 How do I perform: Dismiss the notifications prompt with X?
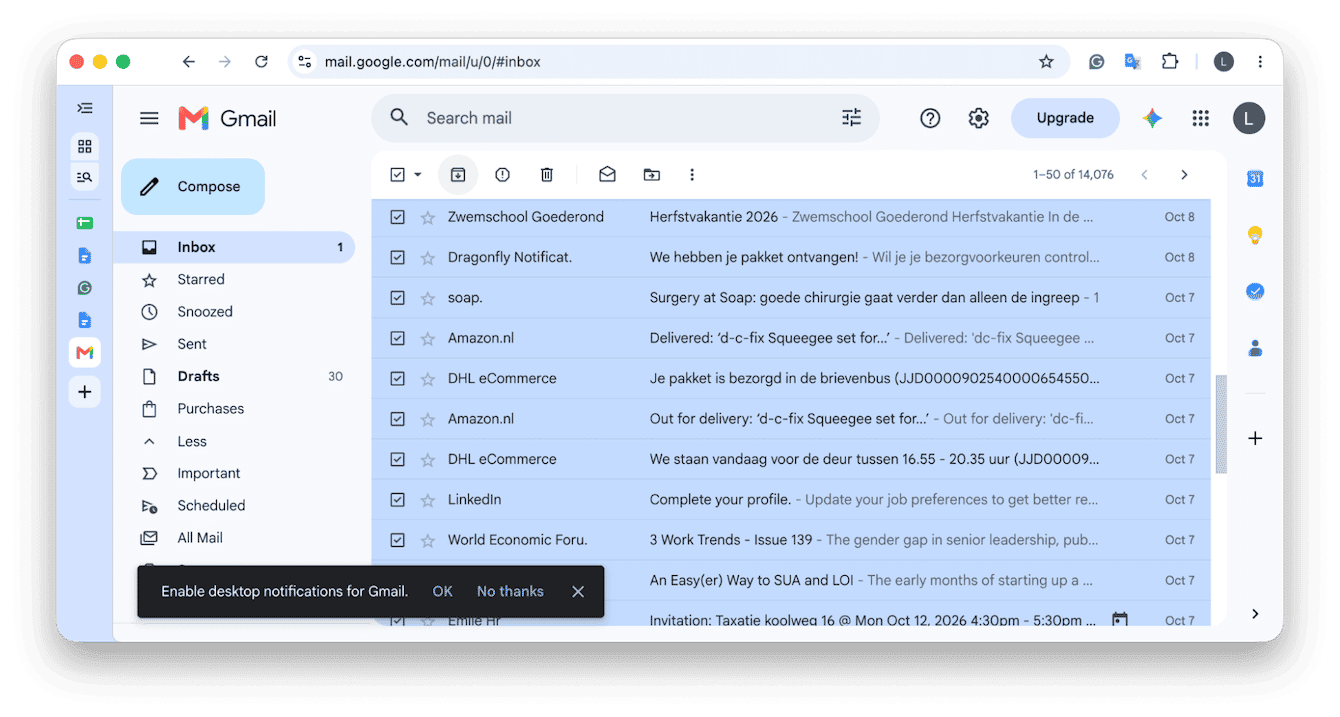578,591
